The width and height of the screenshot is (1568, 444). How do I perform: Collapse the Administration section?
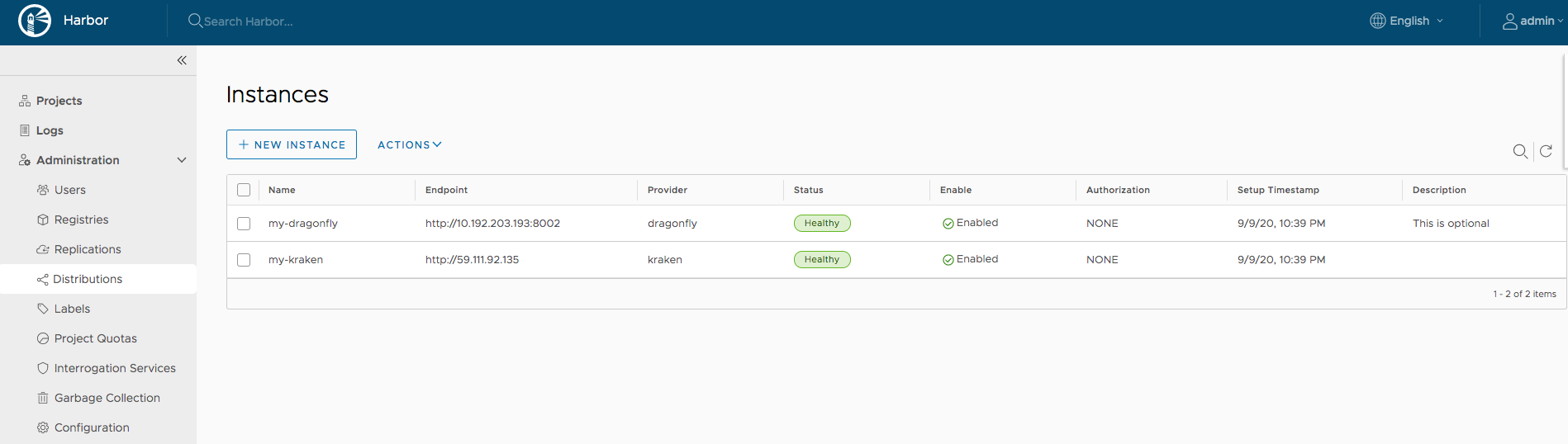182,160
